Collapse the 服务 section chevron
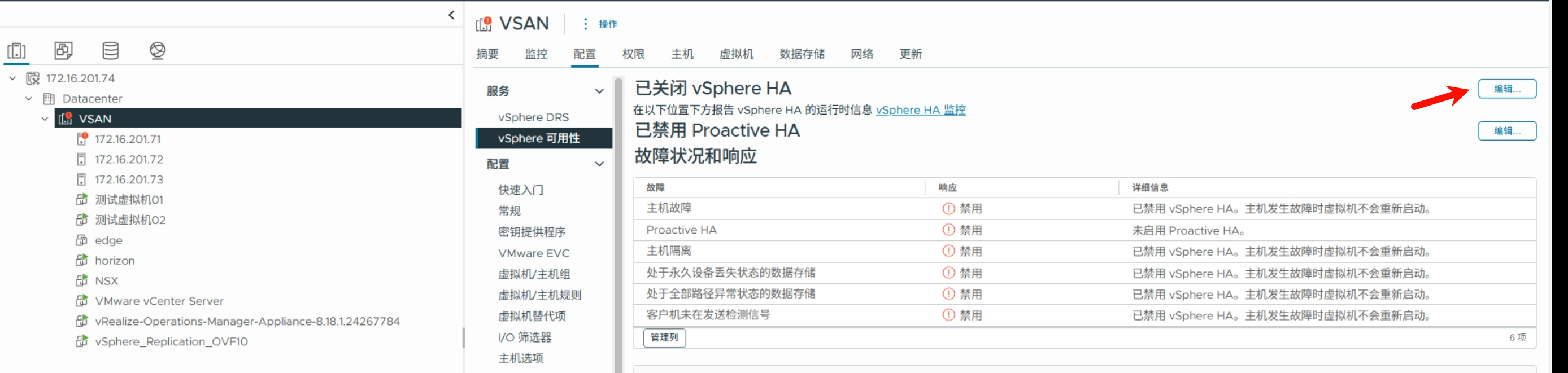The image size is (1568, 373). tap(599, 91)
